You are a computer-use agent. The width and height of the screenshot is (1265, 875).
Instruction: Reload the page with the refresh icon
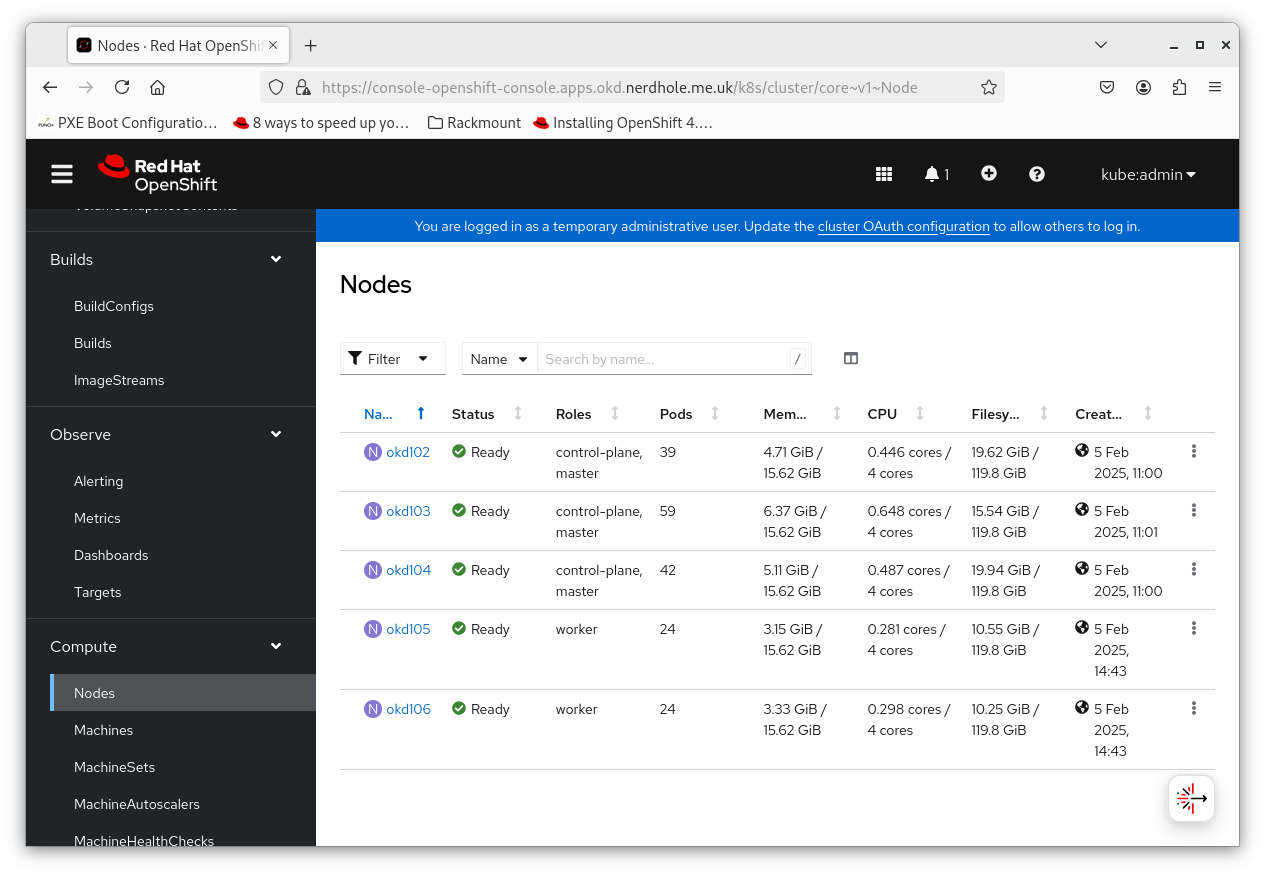tap(122, 87)
